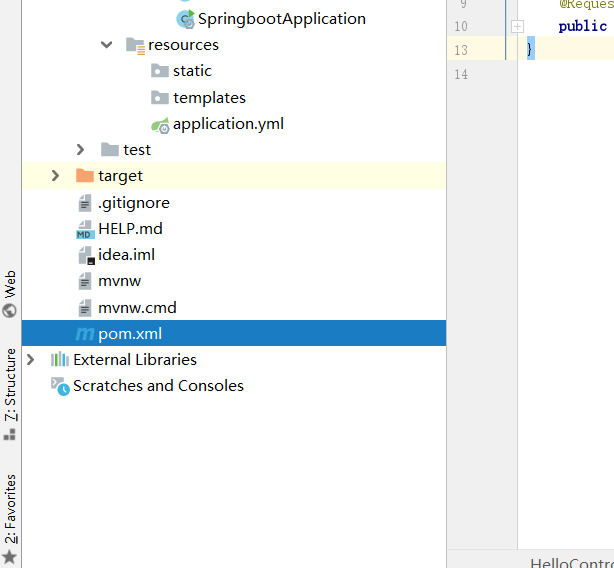614x568 pixels.
Task: Click the HELP.md markdown icon
Action: click(85, 229)
